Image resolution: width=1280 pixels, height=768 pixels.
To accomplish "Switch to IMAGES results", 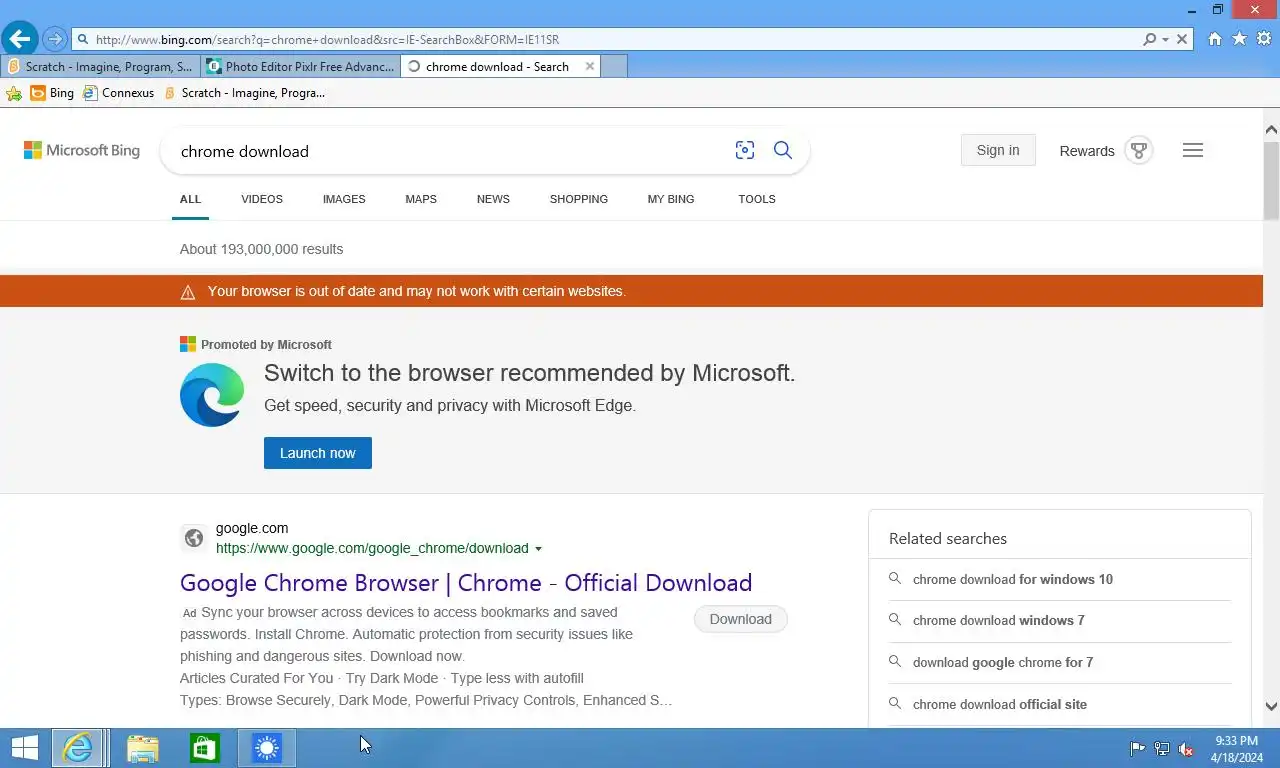I will pyautogui.click(x=344, y=199).
